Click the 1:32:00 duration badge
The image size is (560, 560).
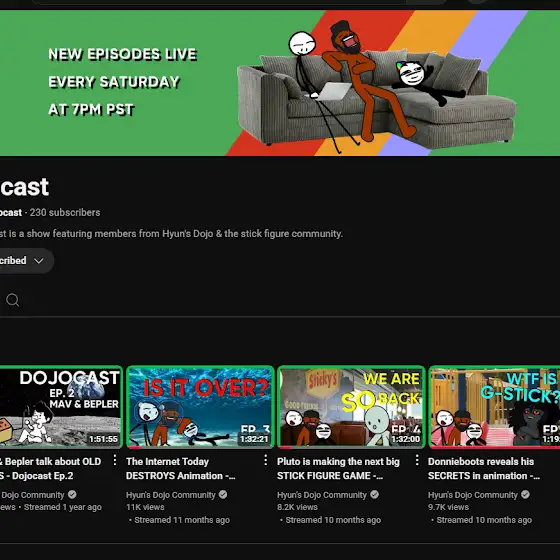pos(405,439)
